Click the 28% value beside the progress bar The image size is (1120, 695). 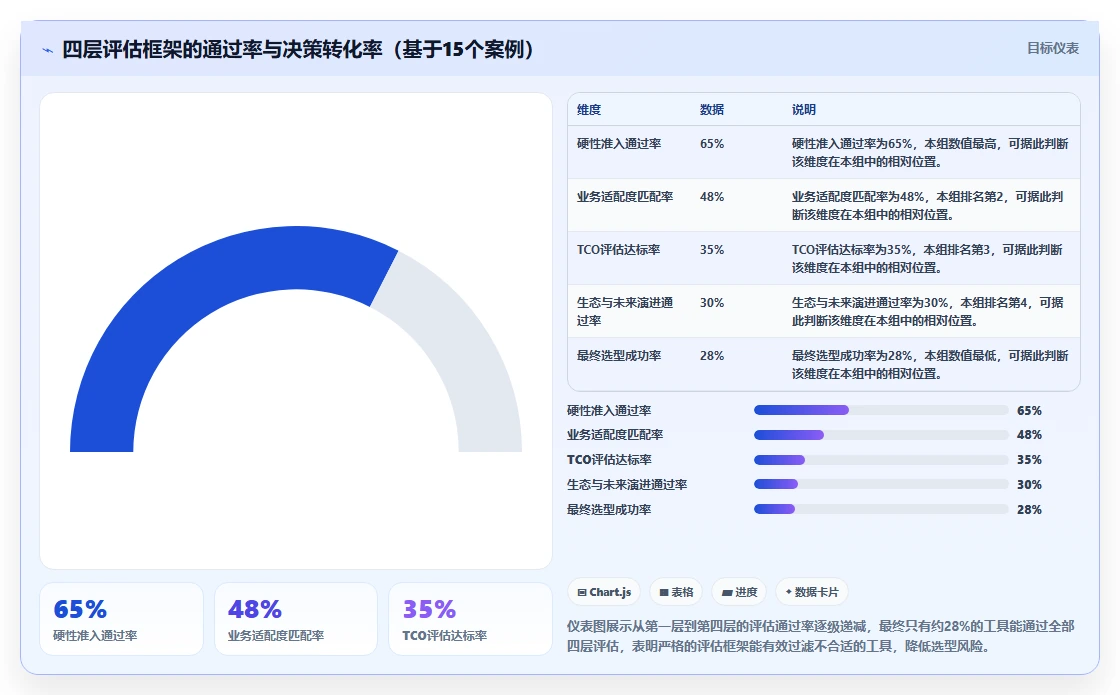1029,509
